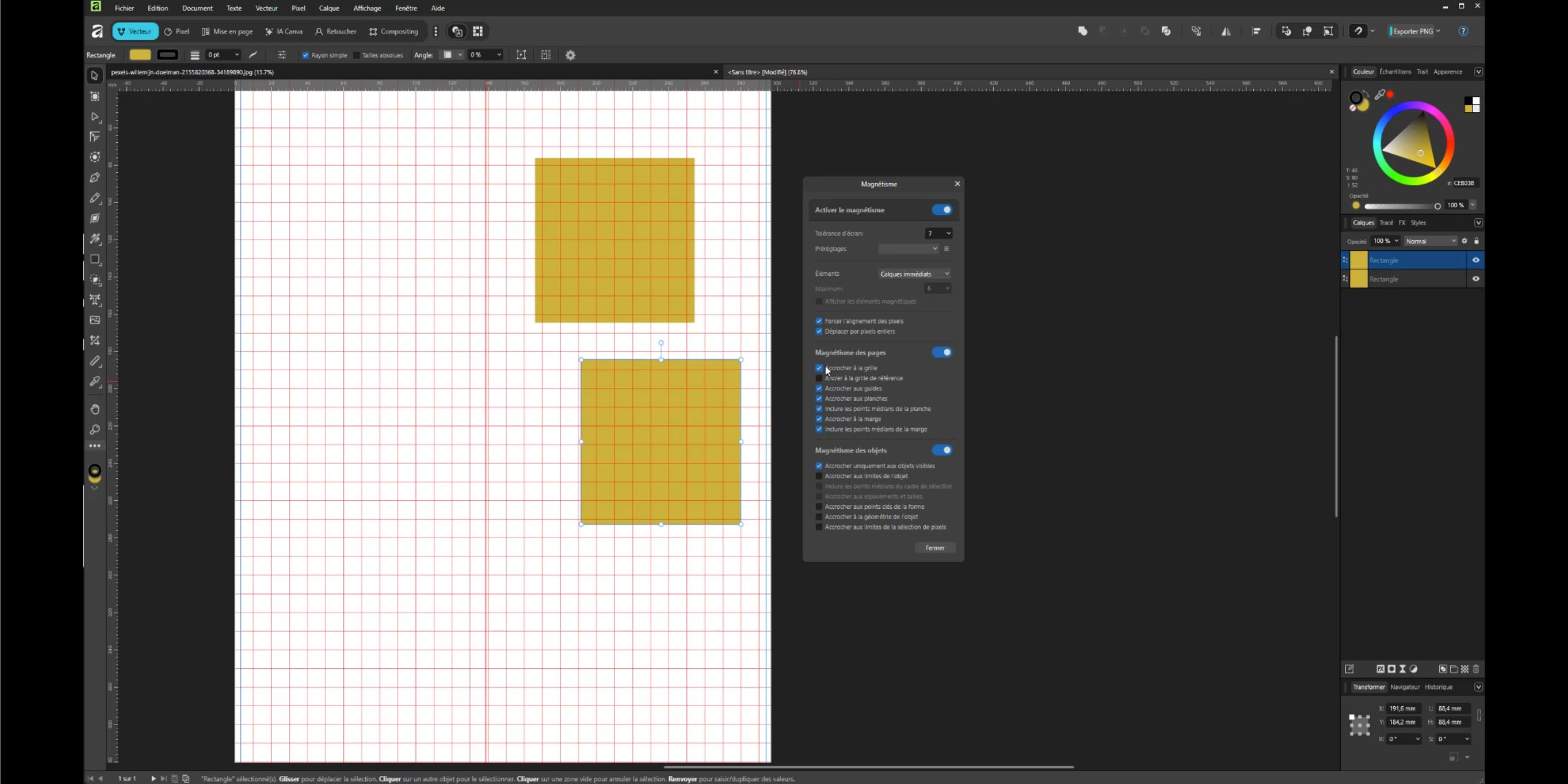Open the Affichage menu

coord(366,8)
